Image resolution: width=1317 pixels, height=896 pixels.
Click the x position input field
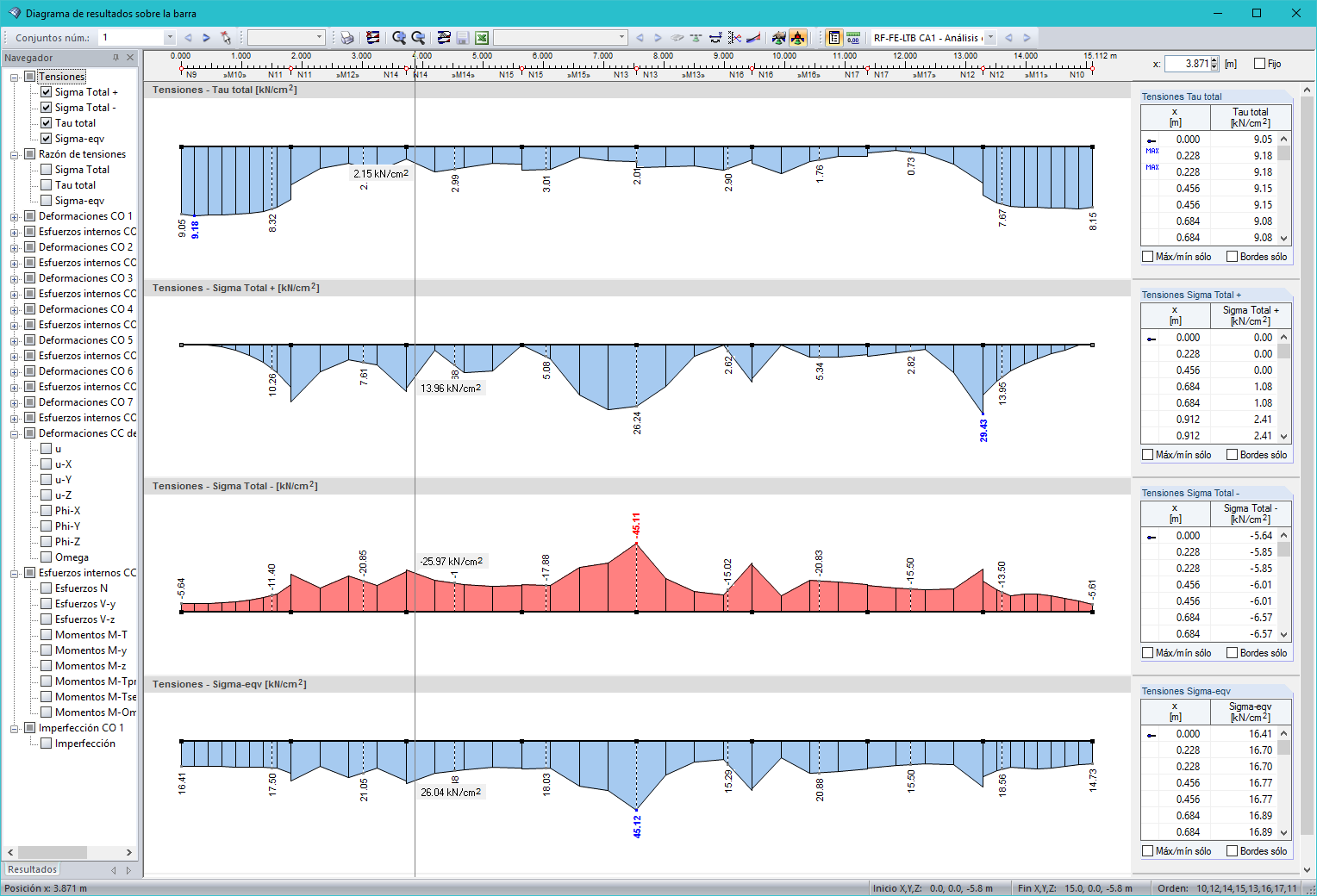[x=1188, y=64]
